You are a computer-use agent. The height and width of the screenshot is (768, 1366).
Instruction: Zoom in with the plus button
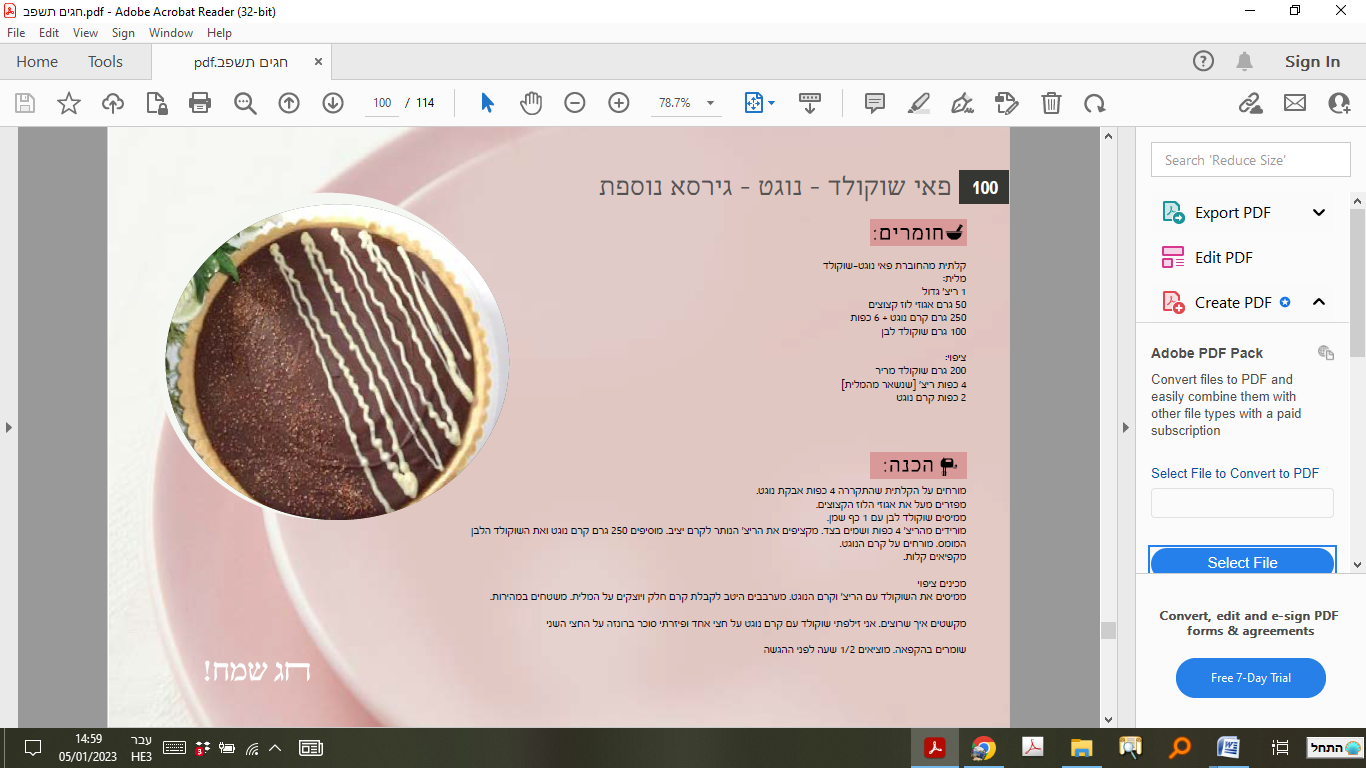619,103
